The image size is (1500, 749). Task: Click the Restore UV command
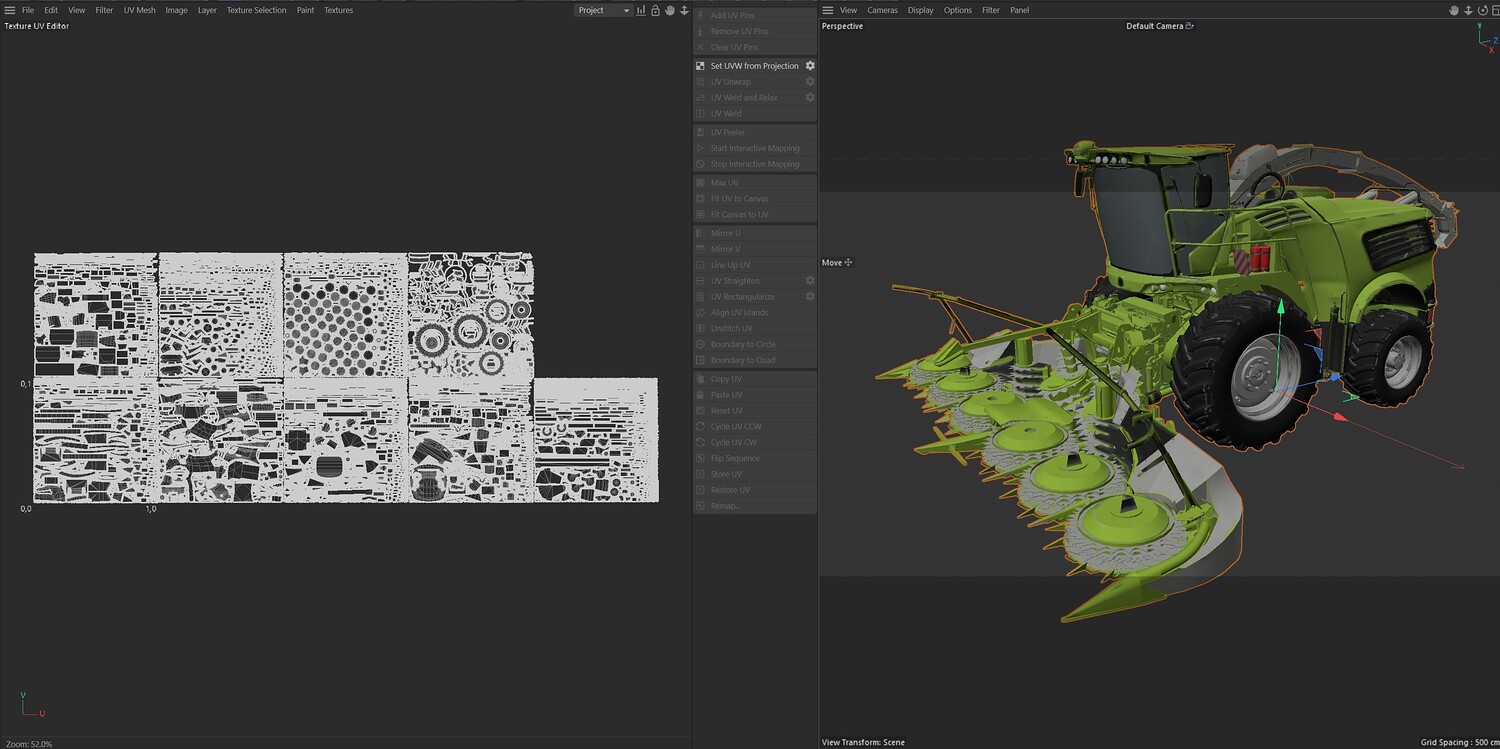[x=755, y=490]
